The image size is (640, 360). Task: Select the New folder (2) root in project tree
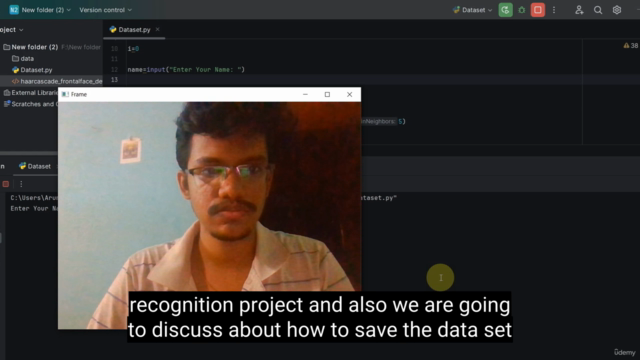(x=35, y=47)
